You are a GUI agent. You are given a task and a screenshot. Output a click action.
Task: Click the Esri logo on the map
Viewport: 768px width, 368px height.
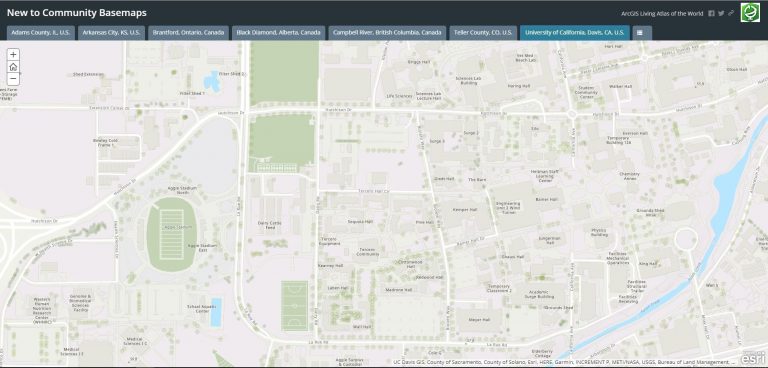(753, 358)
